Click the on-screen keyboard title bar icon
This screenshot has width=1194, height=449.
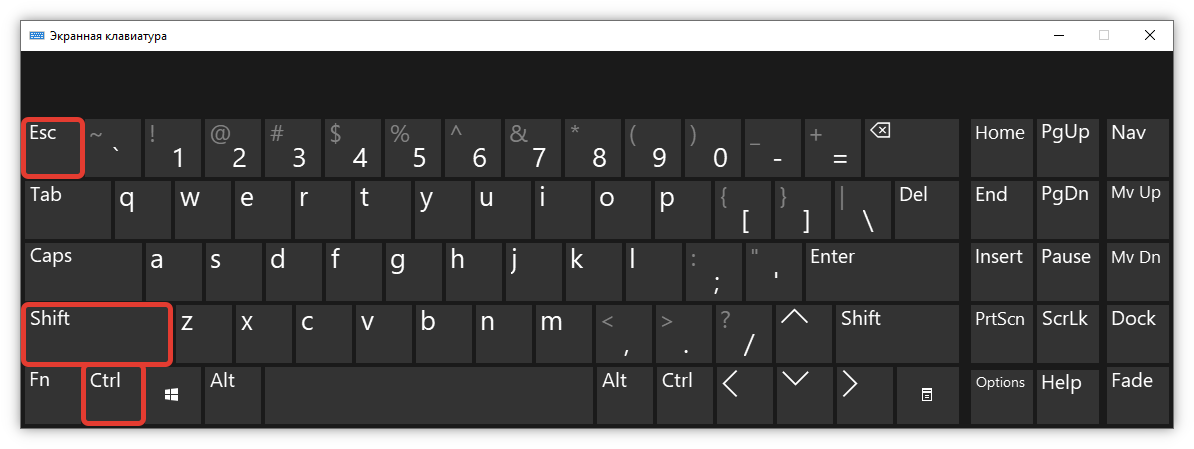(x=37, y=36)
